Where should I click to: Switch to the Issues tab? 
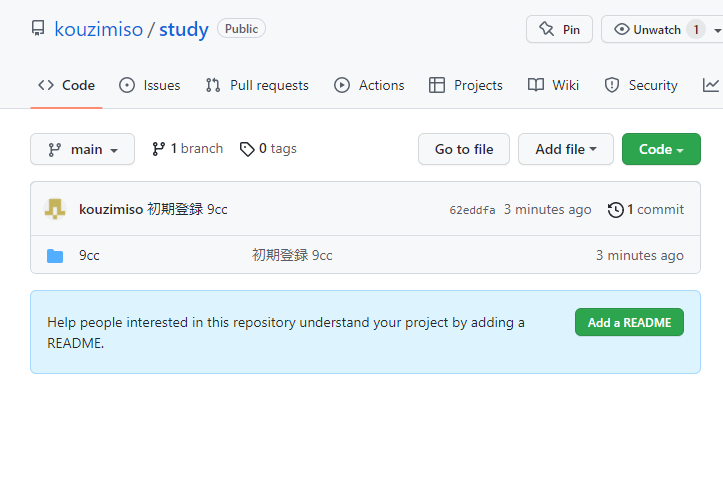coord(150,85)
